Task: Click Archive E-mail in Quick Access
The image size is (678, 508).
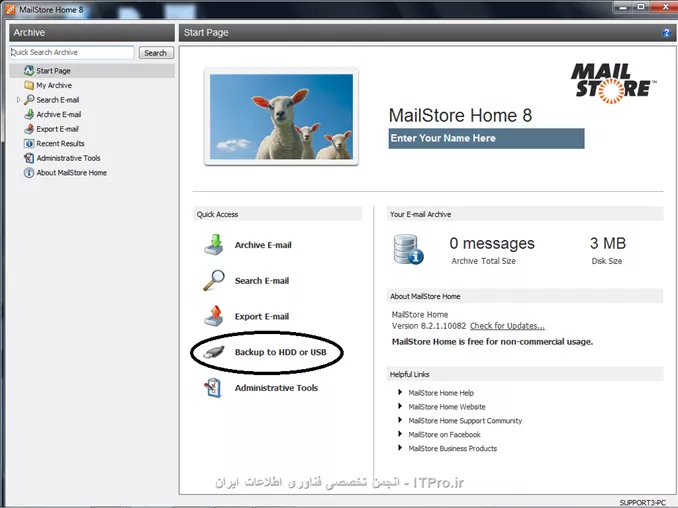Action: (263, 245)
